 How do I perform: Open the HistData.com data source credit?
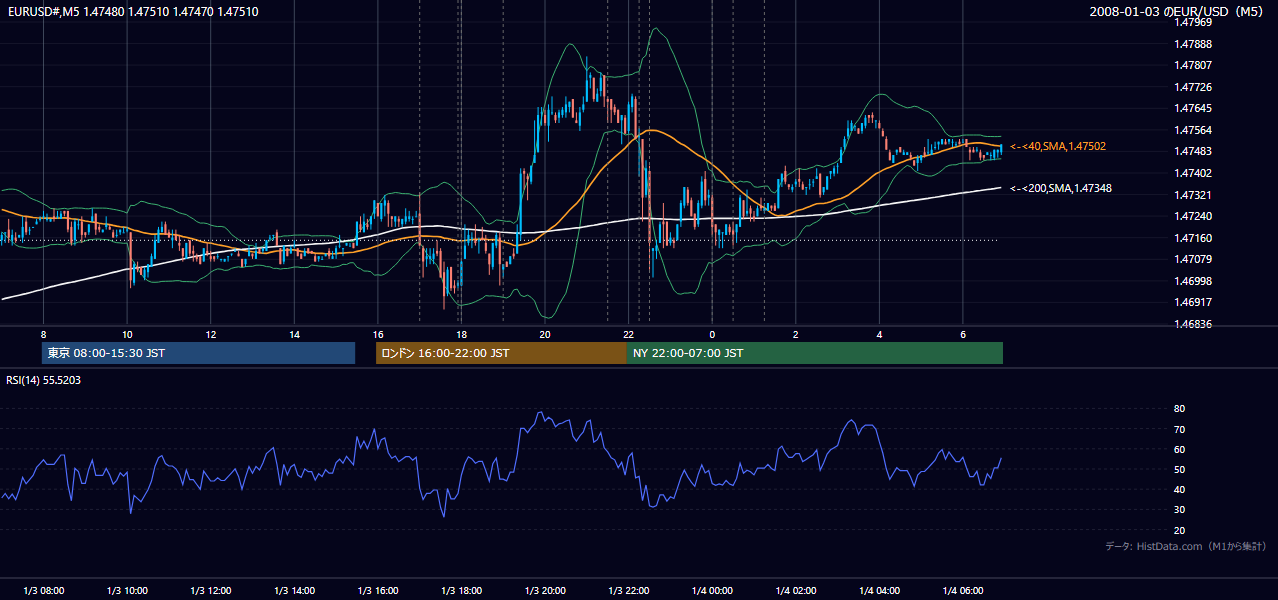[x=1186, y=546]
